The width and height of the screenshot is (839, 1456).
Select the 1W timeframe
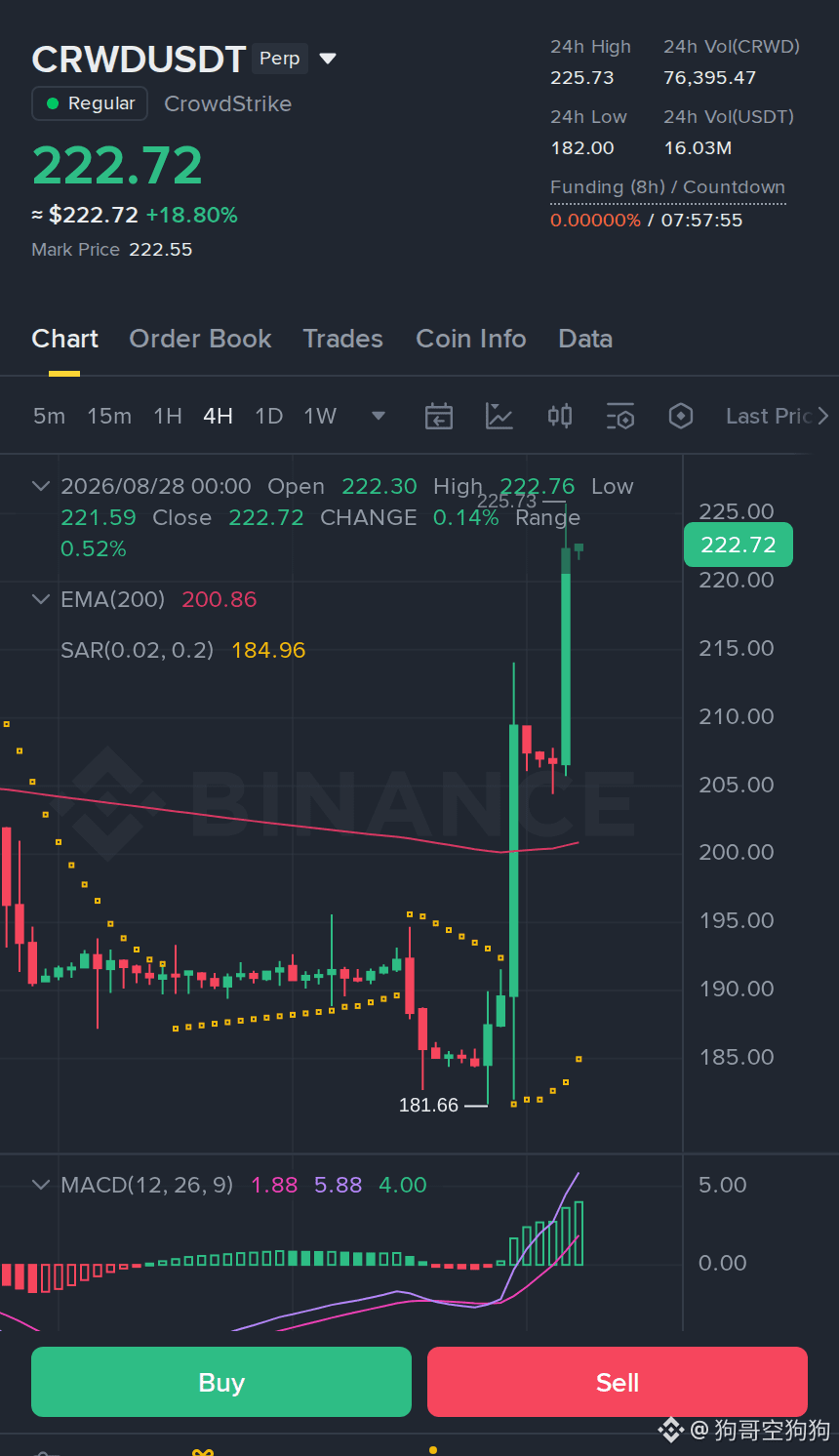320,416
